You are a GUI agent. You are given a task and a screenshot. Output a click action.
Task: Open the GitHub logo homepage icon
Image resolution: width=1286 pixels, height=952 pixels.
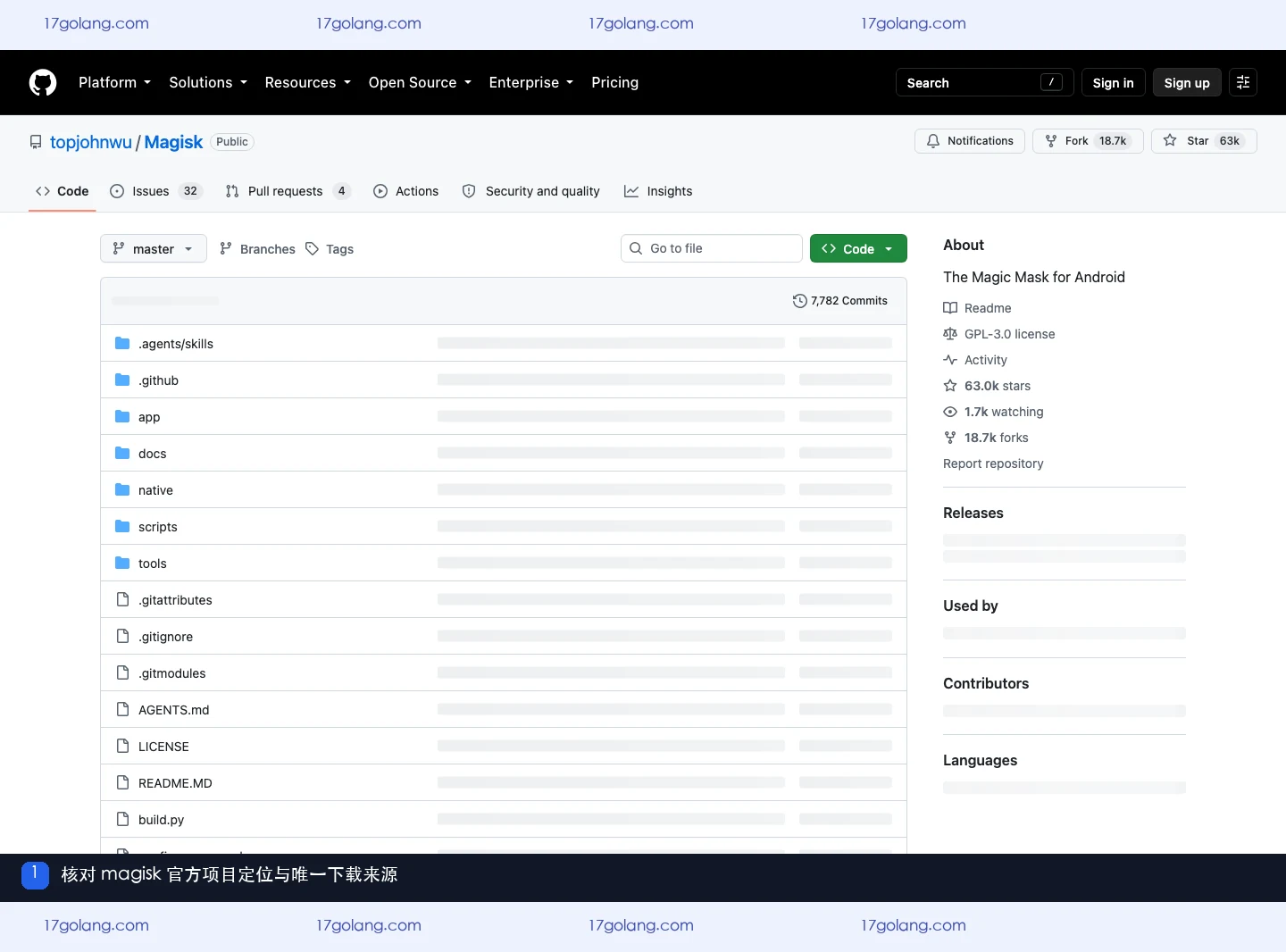pos(43,82)
